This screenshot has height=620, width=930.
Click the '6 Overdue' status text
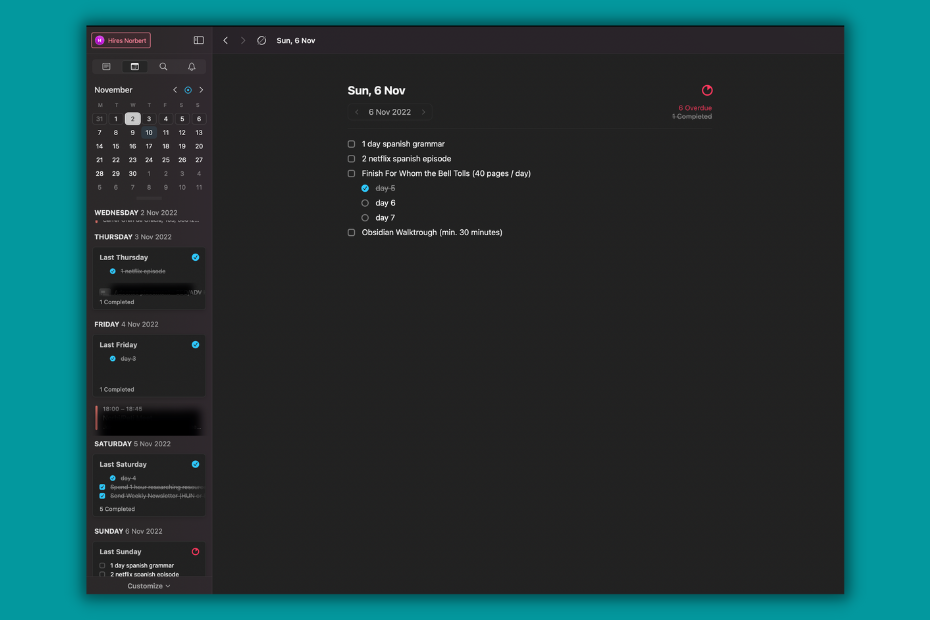(695, 108)
